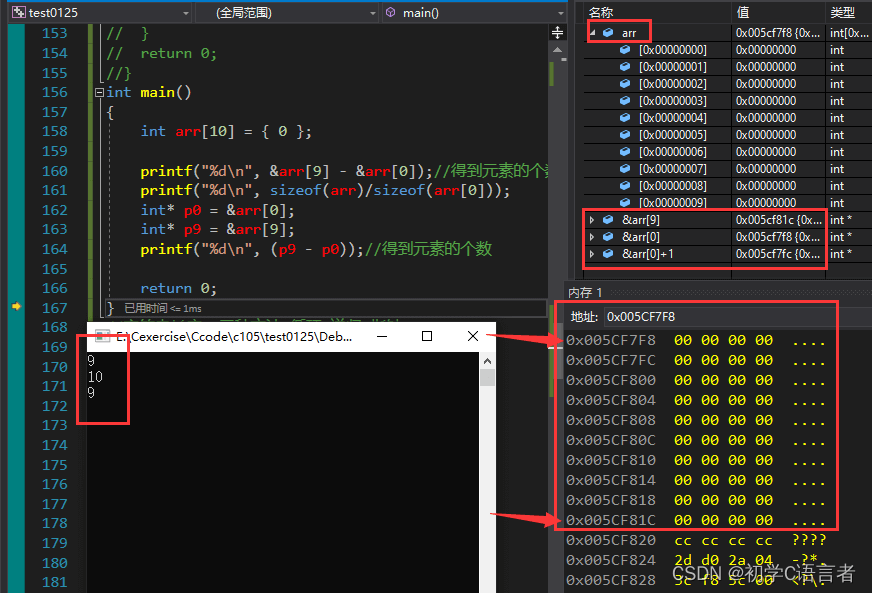The width and height of the screenshot is (872, 593).
Task: Click the split editor icon above the scrollbar
Action: (x=557, y=33)
